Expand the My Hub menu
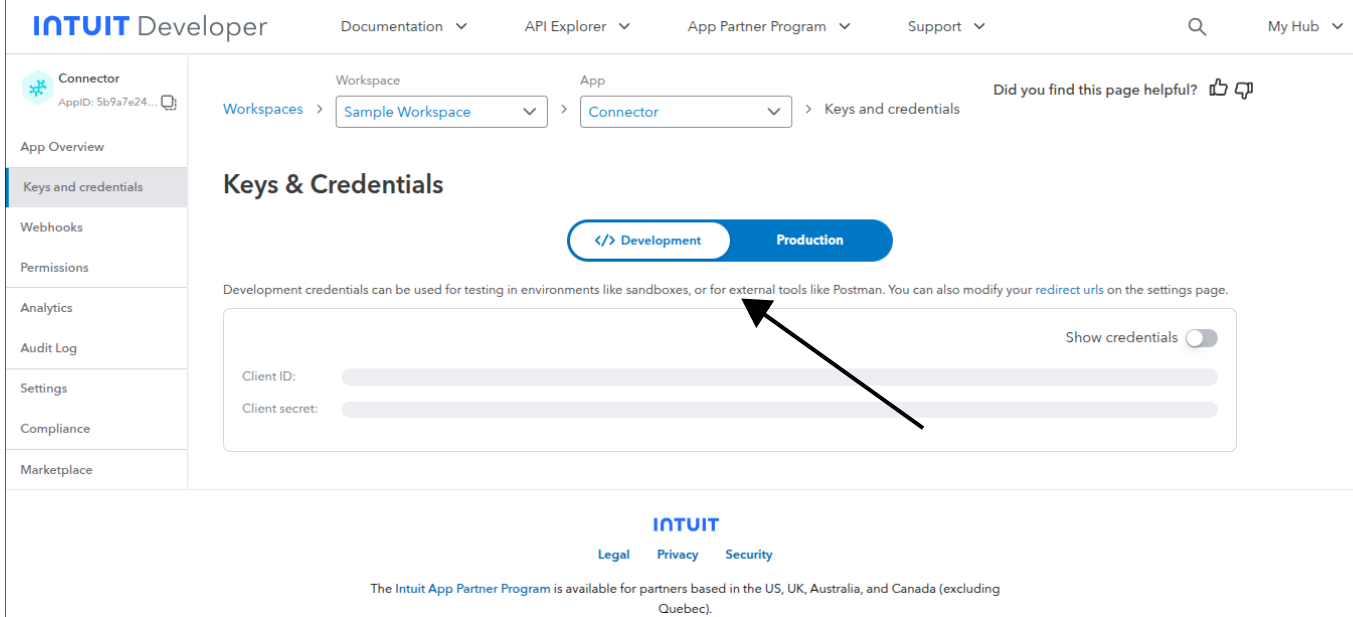This screenshot has height=617, width=1353. (x=1304, y=27)
